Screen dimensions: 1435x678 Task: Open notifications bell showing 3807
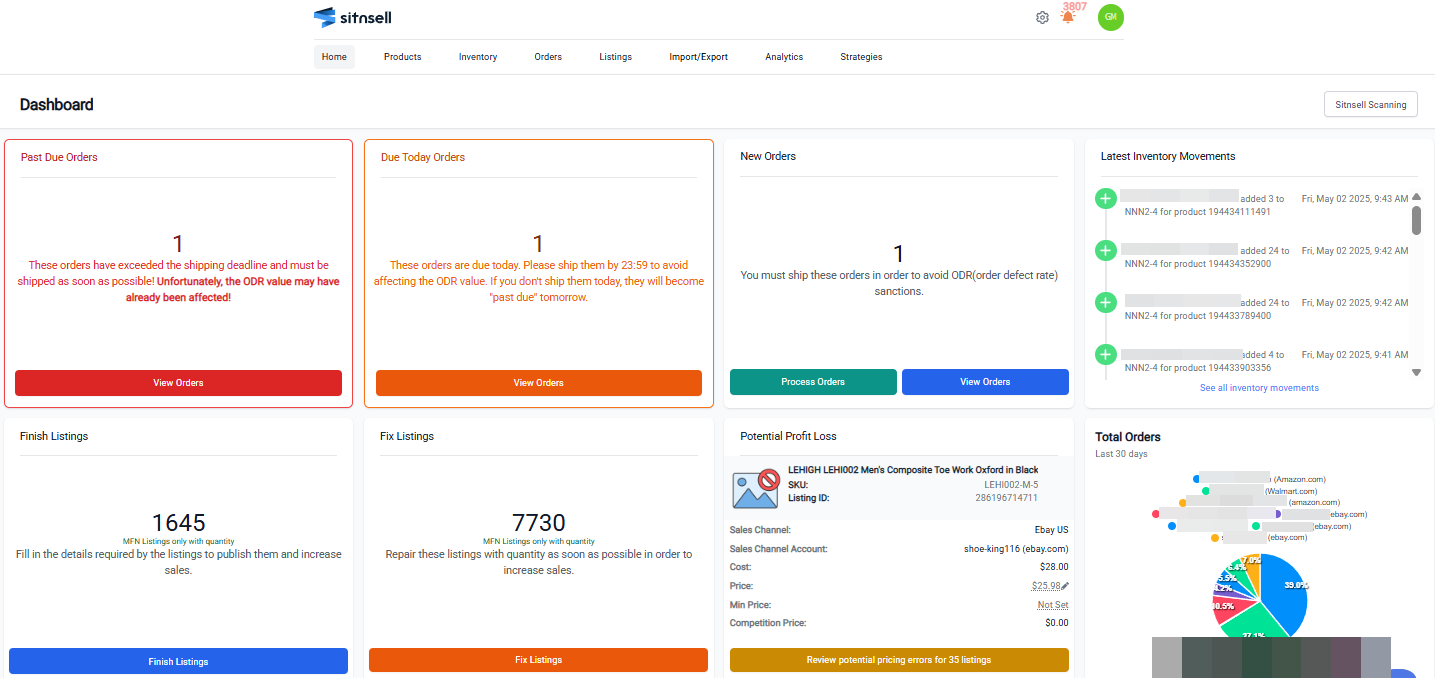[1068, 17]
